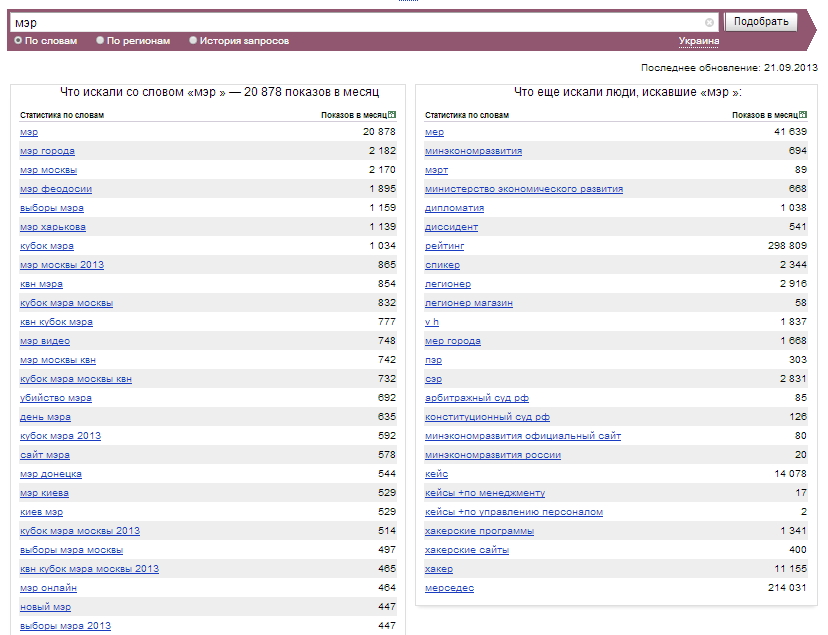This screenshot has height=635, width=828.
Task: Open 'министерство экономического развития' link
Action: (524, 189)
